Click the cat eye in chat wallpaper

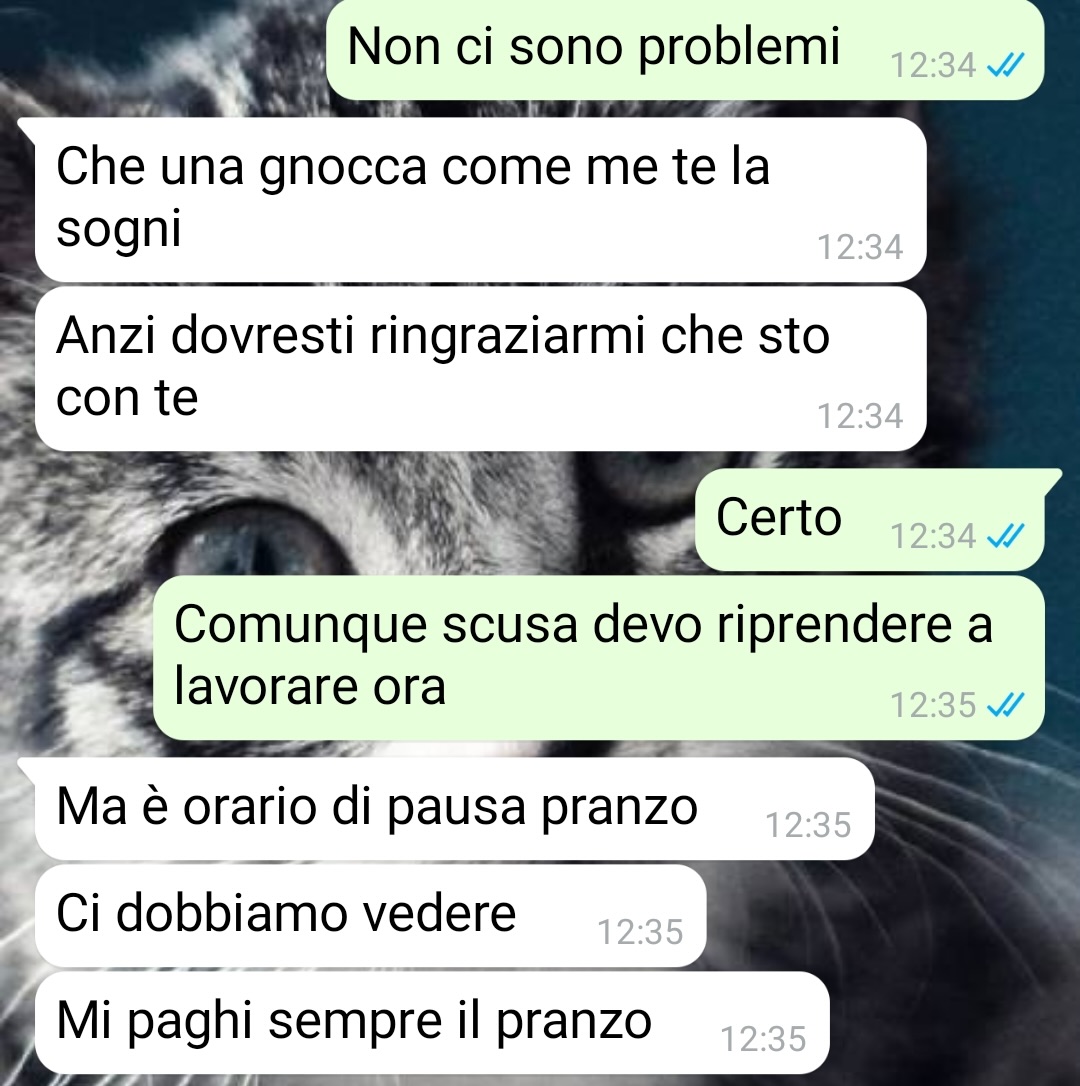click(255, 542)
